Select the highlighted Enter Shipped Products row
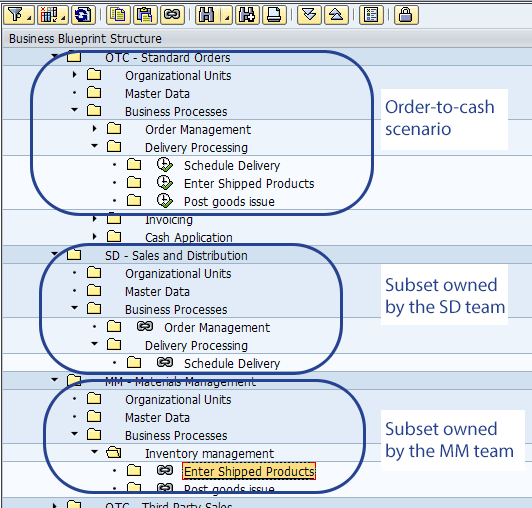The width and height of the screenshot is (532, 508). click(x=249, y=471)
